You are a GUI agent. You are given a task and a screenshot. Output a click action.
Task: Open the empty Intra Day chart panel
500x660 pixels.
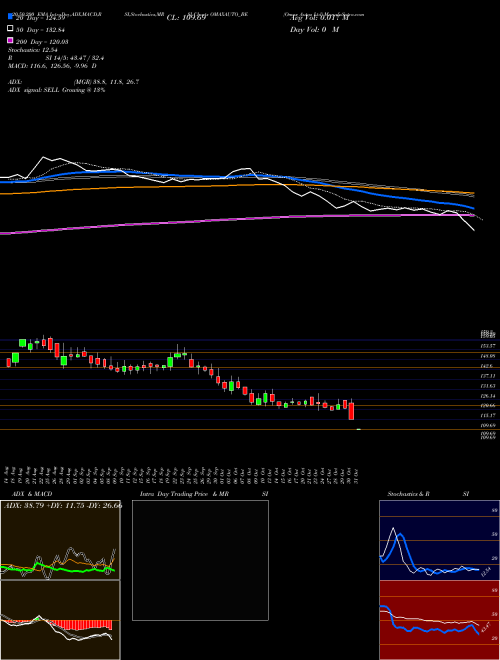point(200,560)
